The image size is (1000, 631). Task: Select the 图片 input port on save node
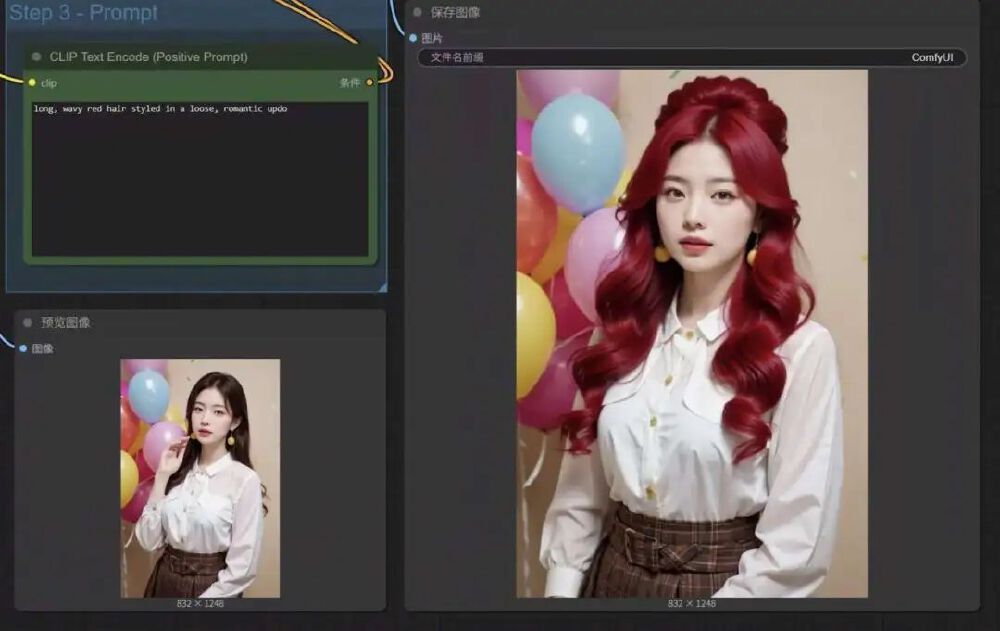click(413, 38)
